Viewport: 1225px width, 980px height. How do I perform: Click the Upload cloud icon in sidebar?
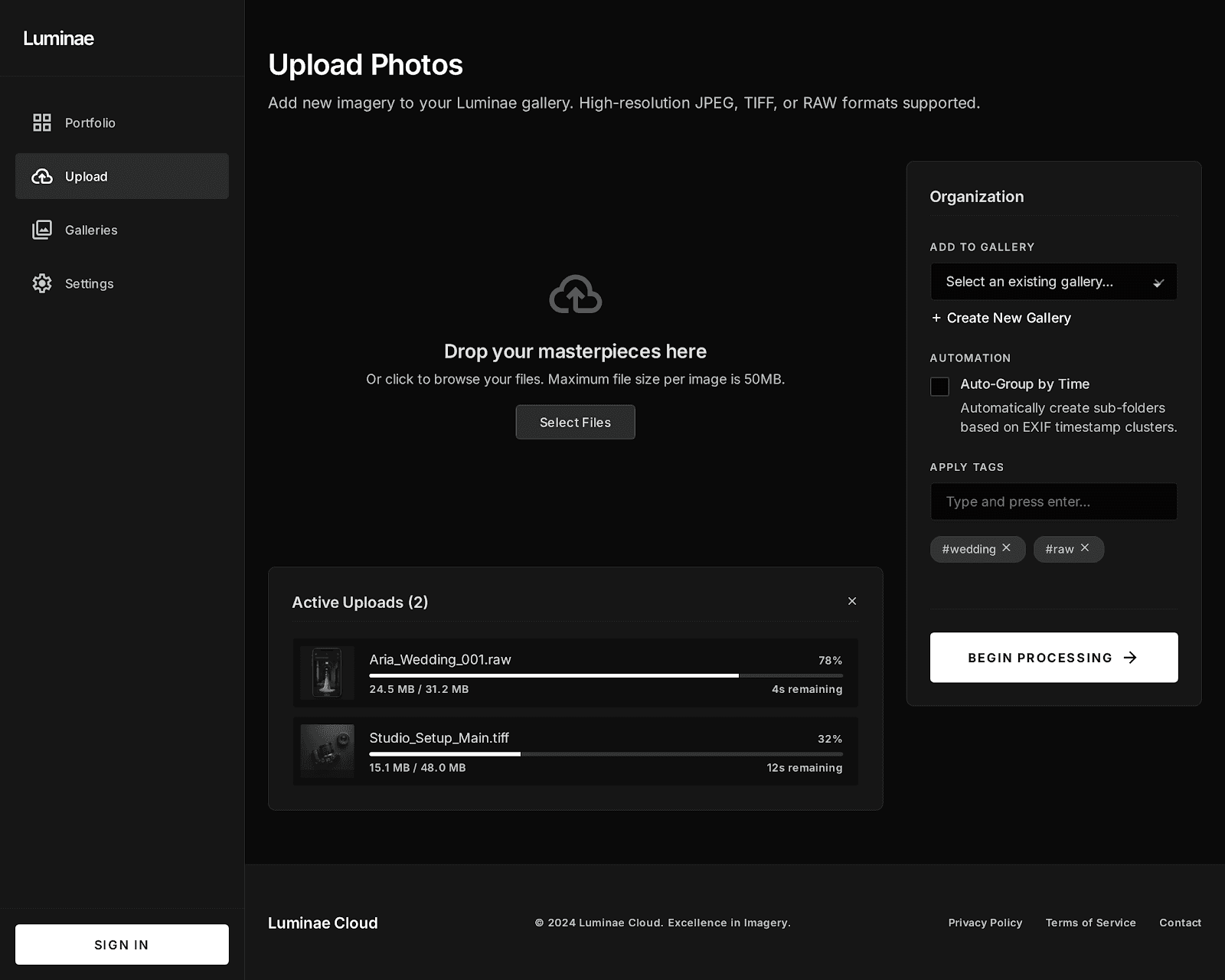(x=42, y=176)
